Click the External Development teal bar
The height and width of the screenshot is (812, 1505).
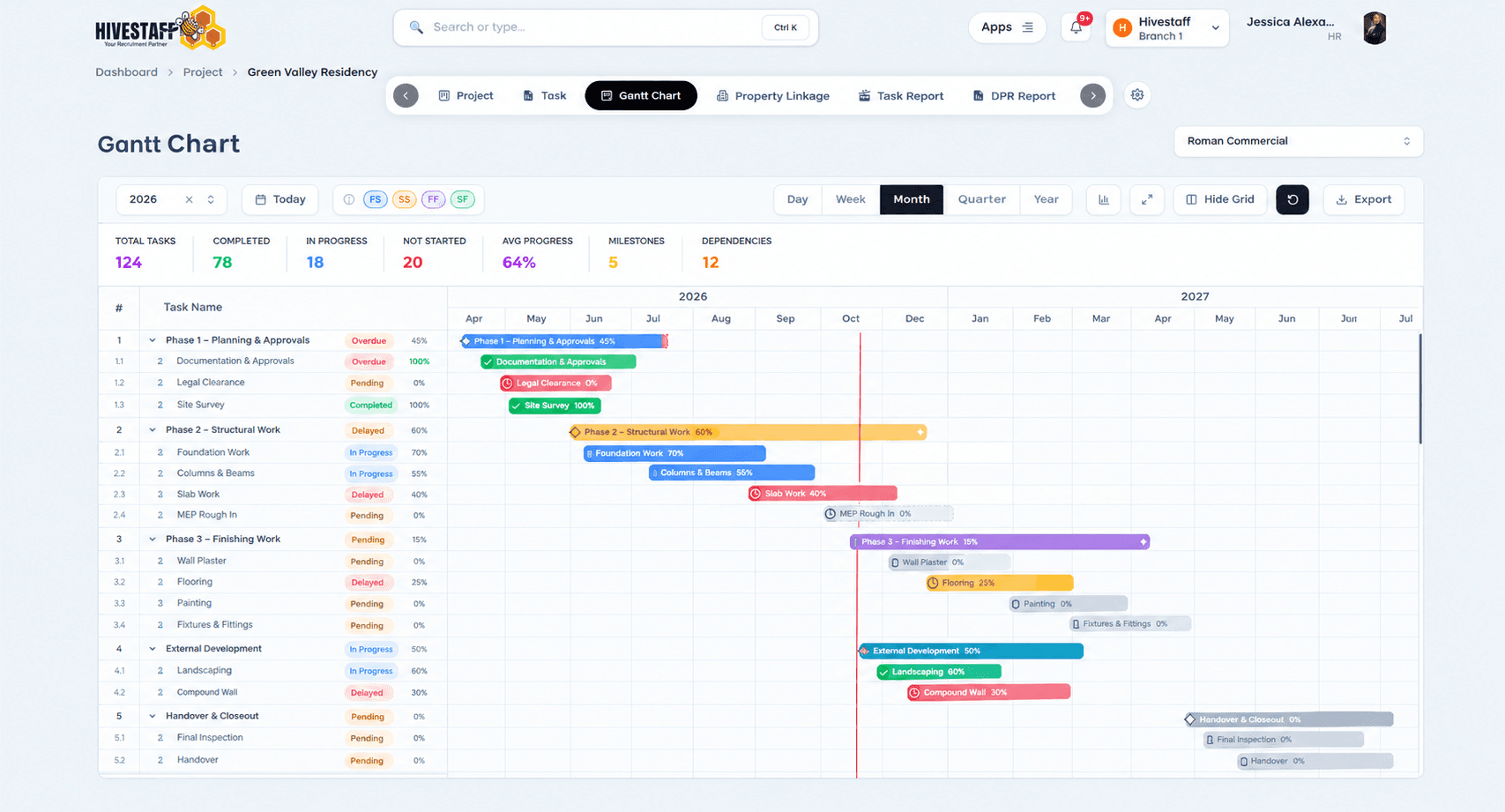click(971, 651)
